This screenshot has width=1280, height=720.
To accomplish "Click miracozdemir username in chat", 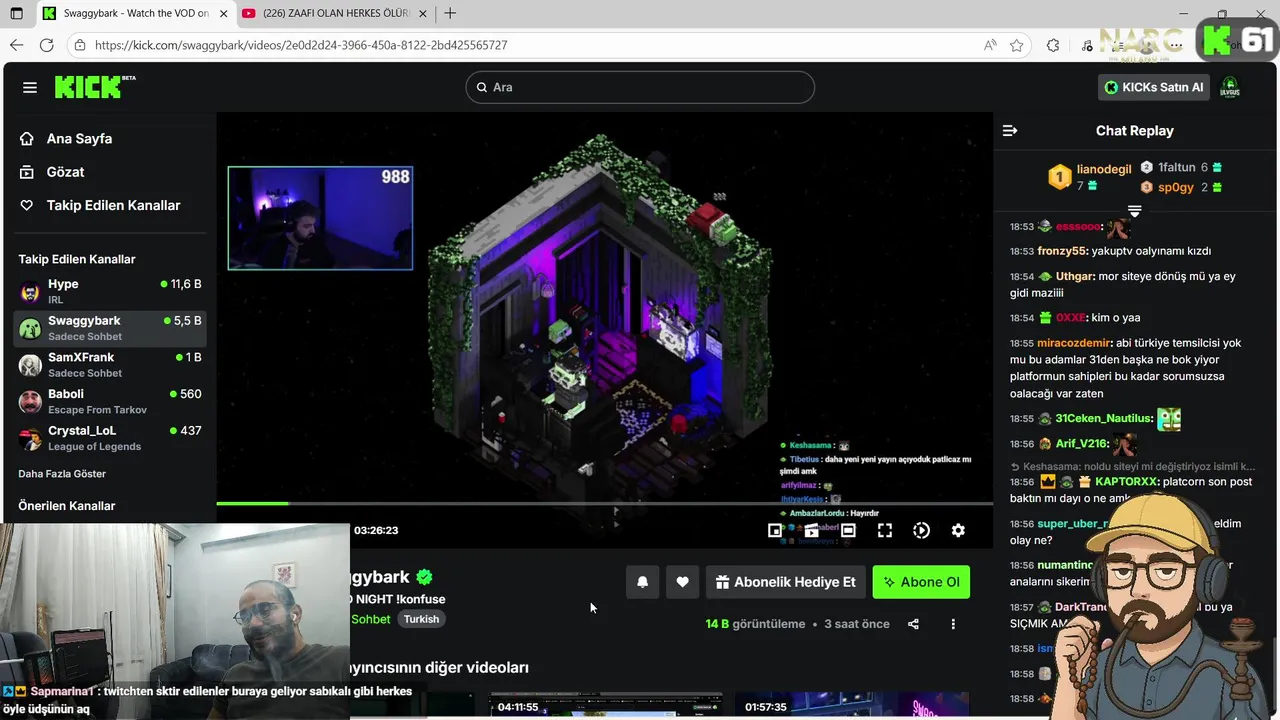I will click(1074, 343).
